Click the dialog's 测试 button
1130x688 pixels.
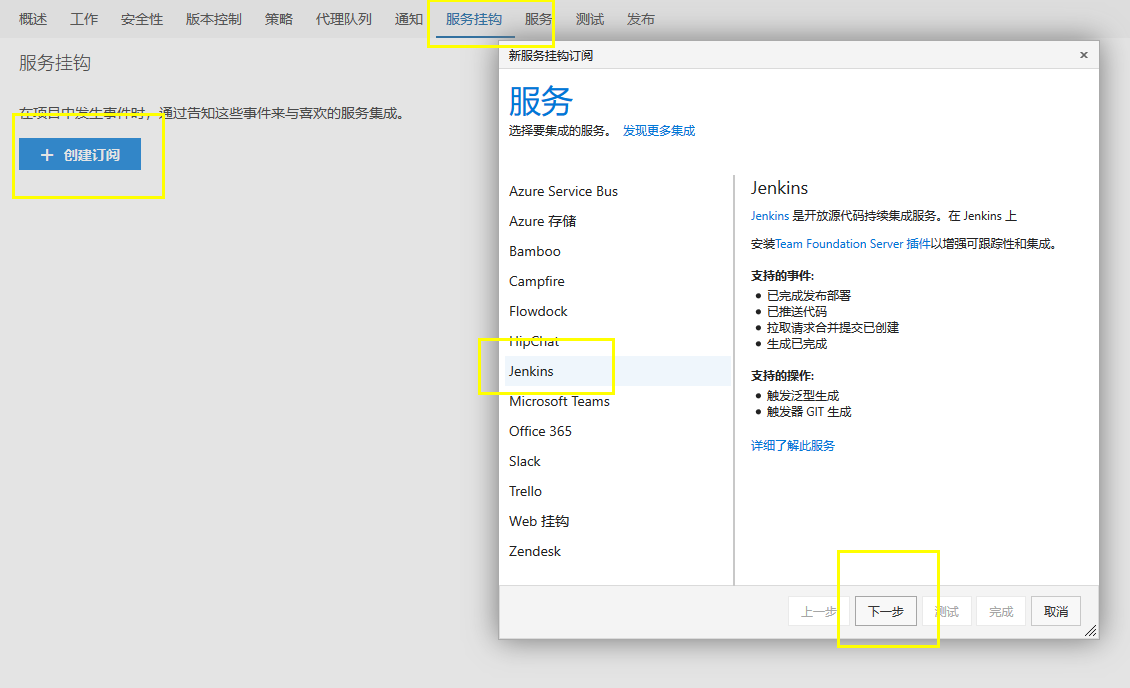pos(947,612)
